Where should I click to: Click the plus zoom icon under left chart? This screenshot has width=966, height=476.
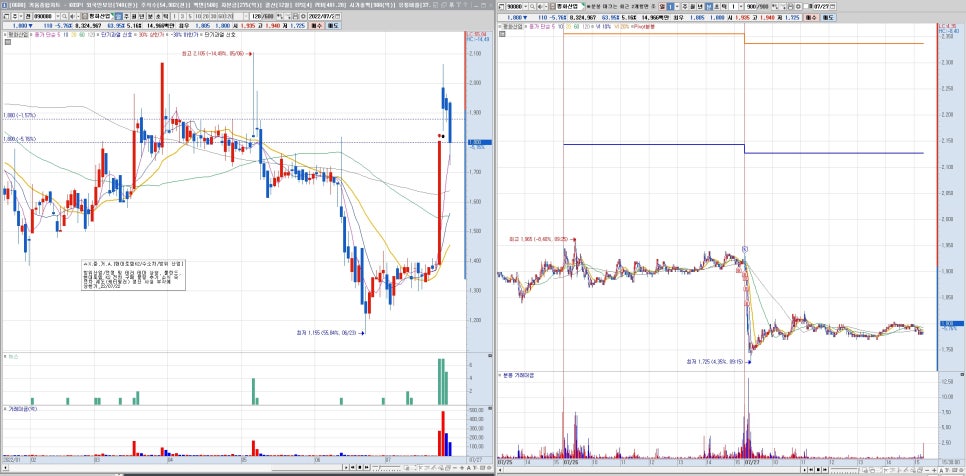tap(462, 468)
